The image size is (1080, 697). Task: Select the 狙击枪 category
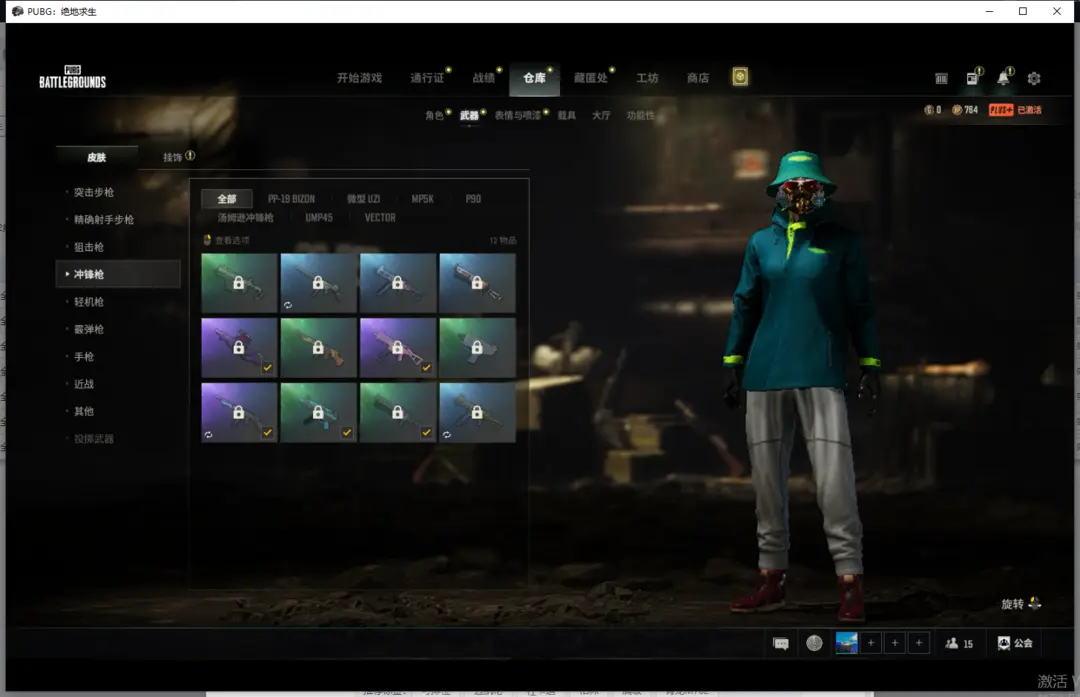pyautogui.click(x=89, y=247)
